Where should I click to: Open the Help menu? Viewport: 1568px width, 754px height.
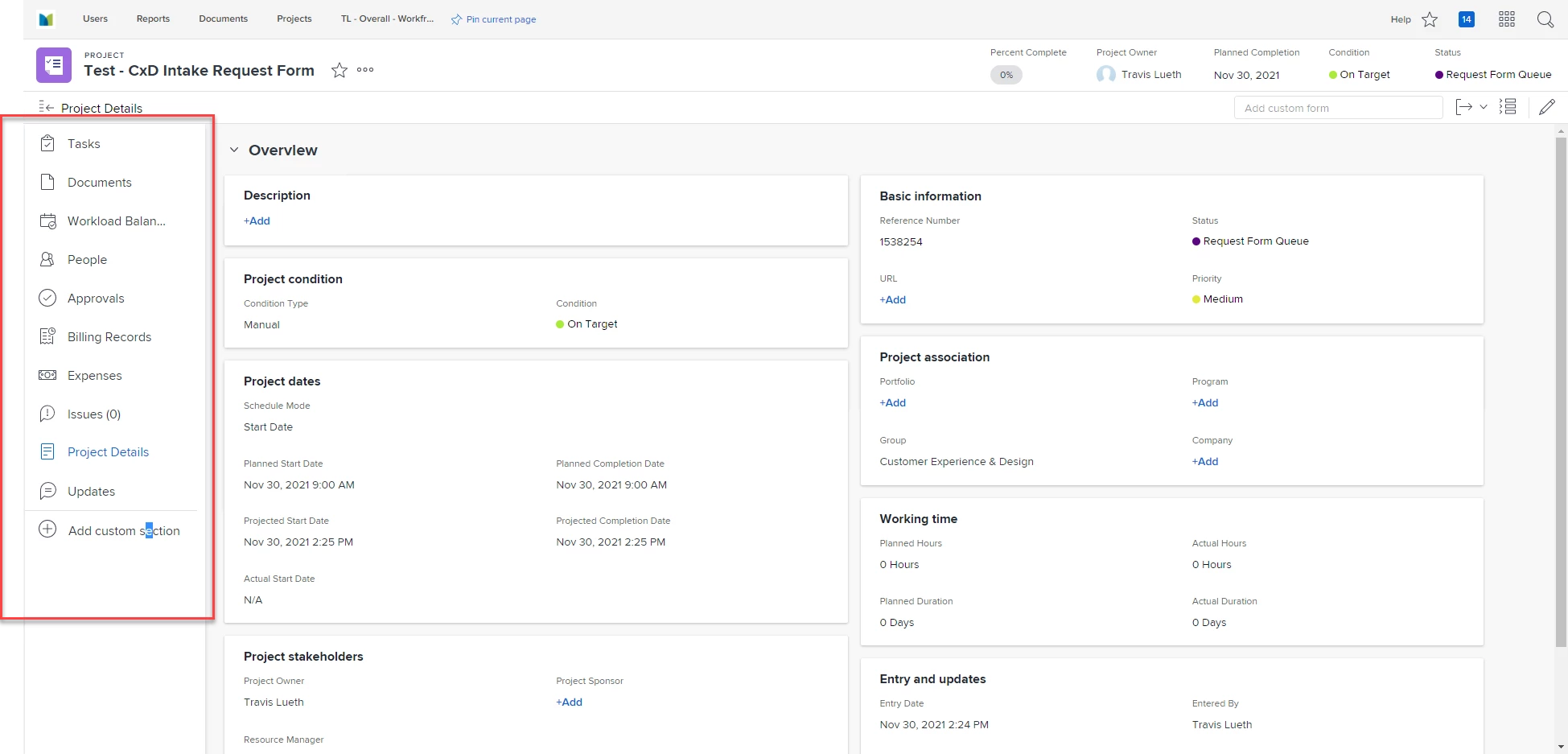1401,19
